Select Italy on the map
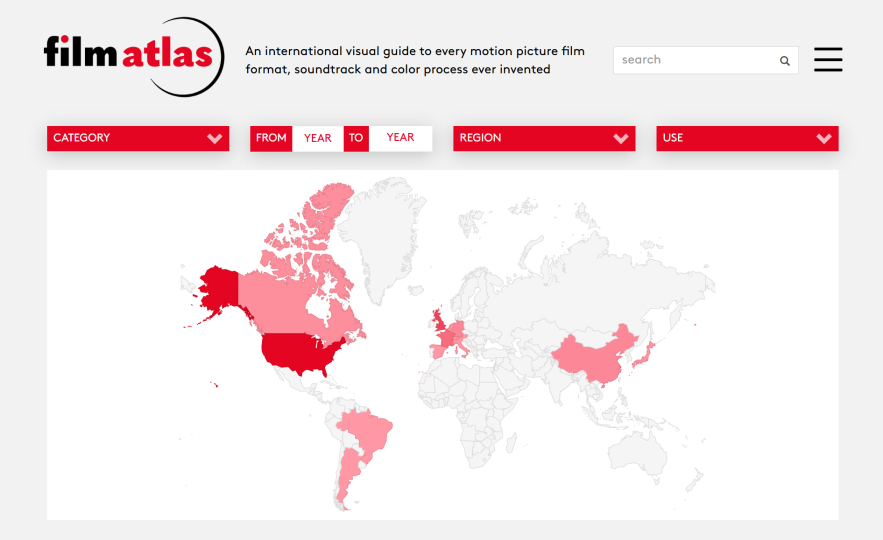883x540 pixels. [x=463, y=346]
